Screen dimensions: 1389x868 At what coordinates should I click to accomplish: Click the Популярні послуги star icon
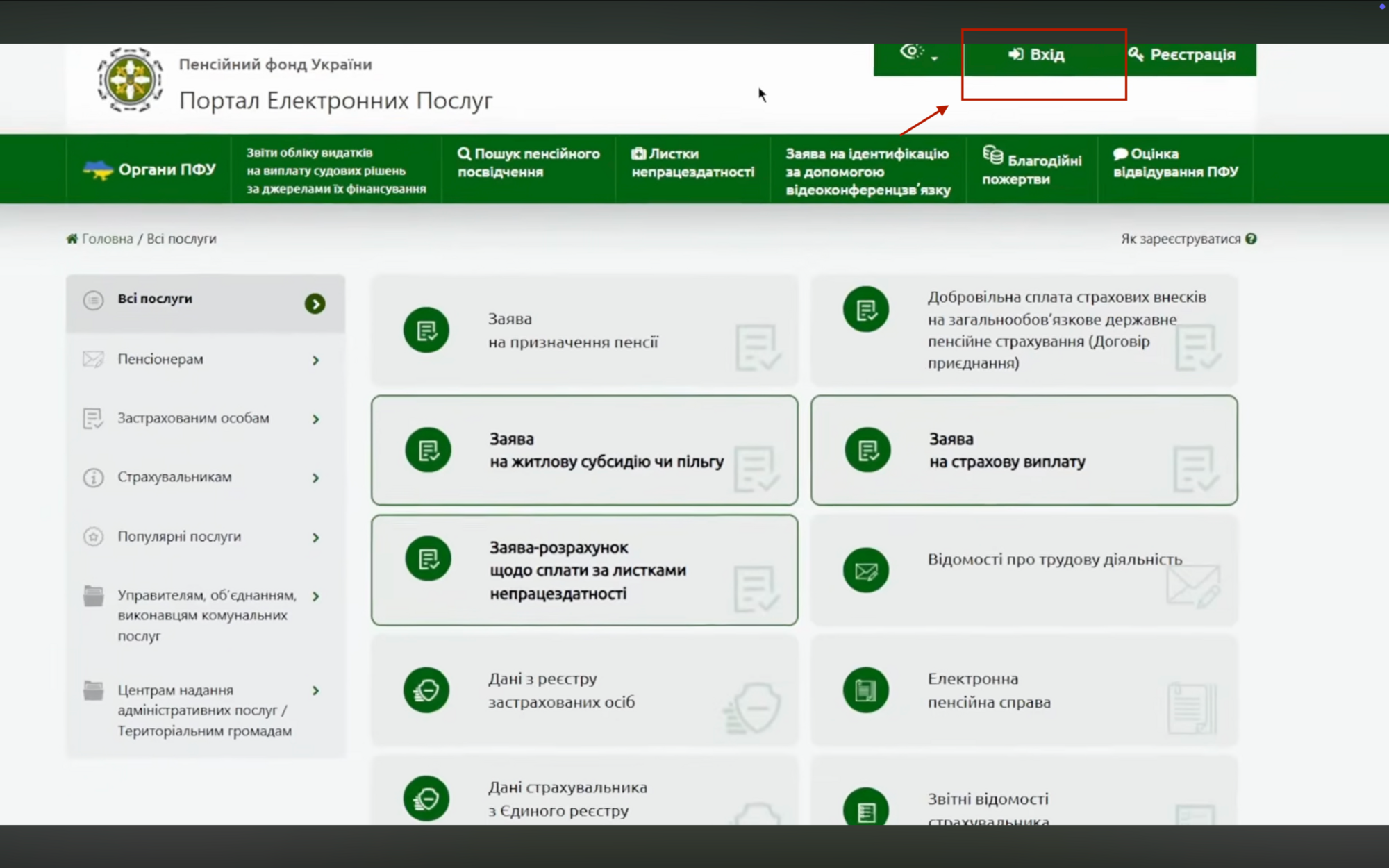(93, 537)
